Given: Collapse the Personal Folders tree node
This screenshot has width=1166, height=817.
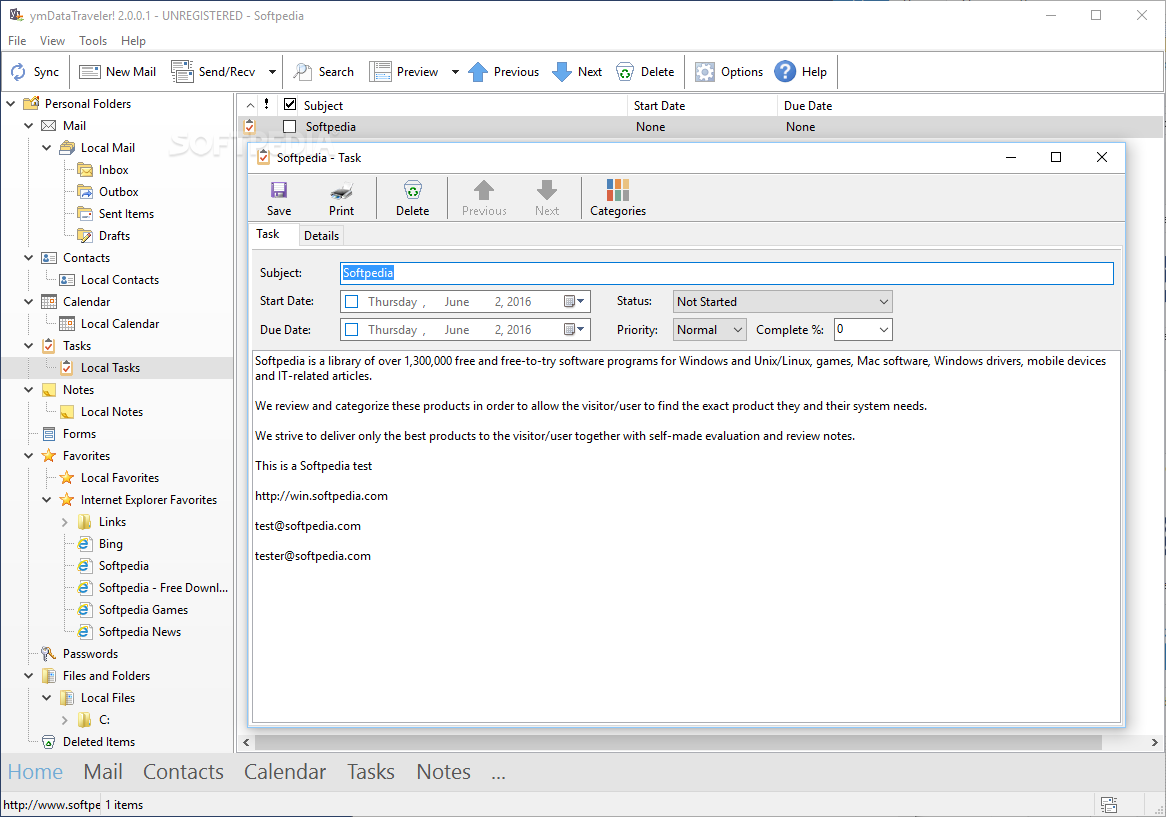Looking at the screenshot, I should tap(10, 104).
